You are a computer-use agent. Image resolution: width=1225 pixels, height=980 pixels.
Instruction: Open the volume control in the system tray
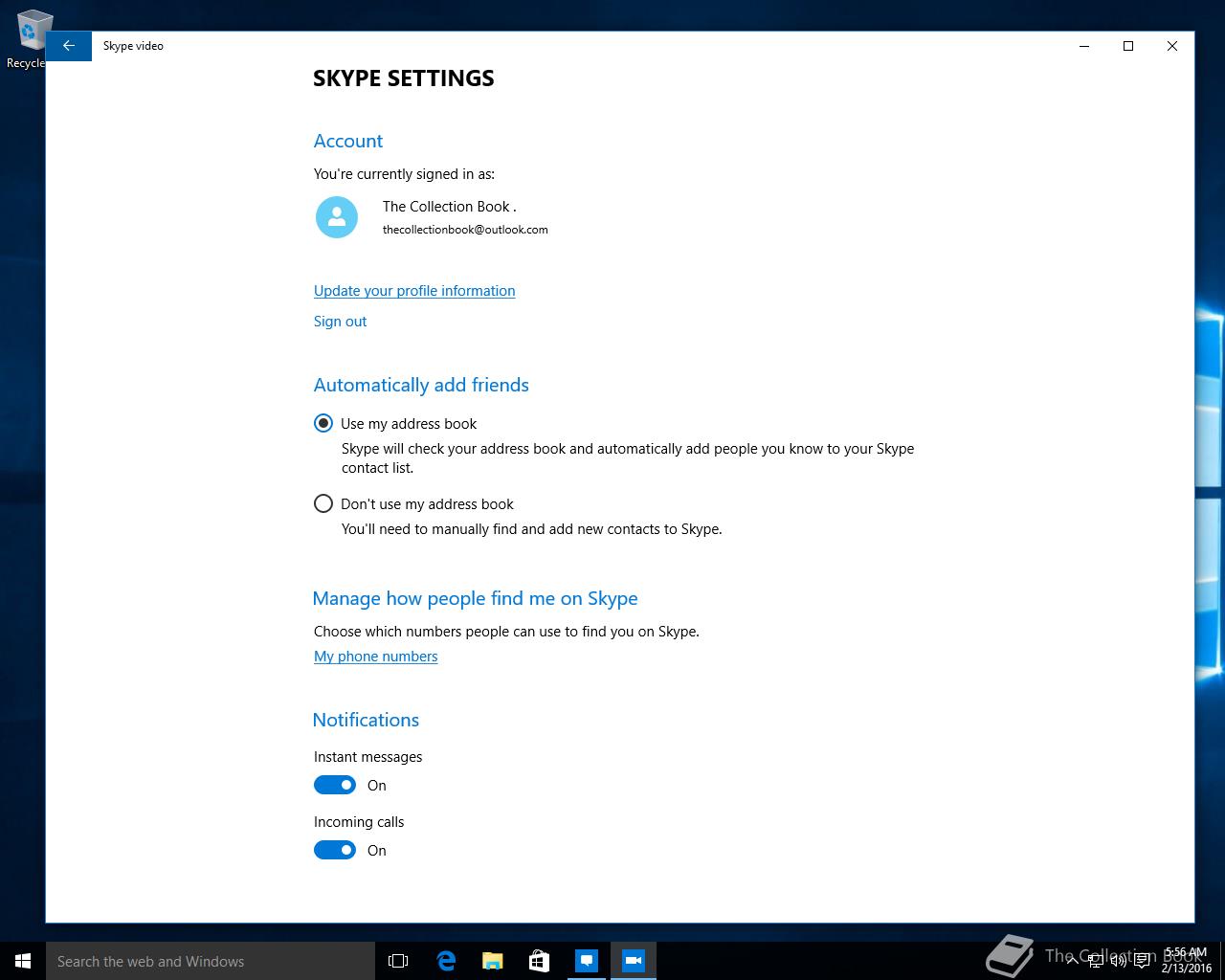1118,961
